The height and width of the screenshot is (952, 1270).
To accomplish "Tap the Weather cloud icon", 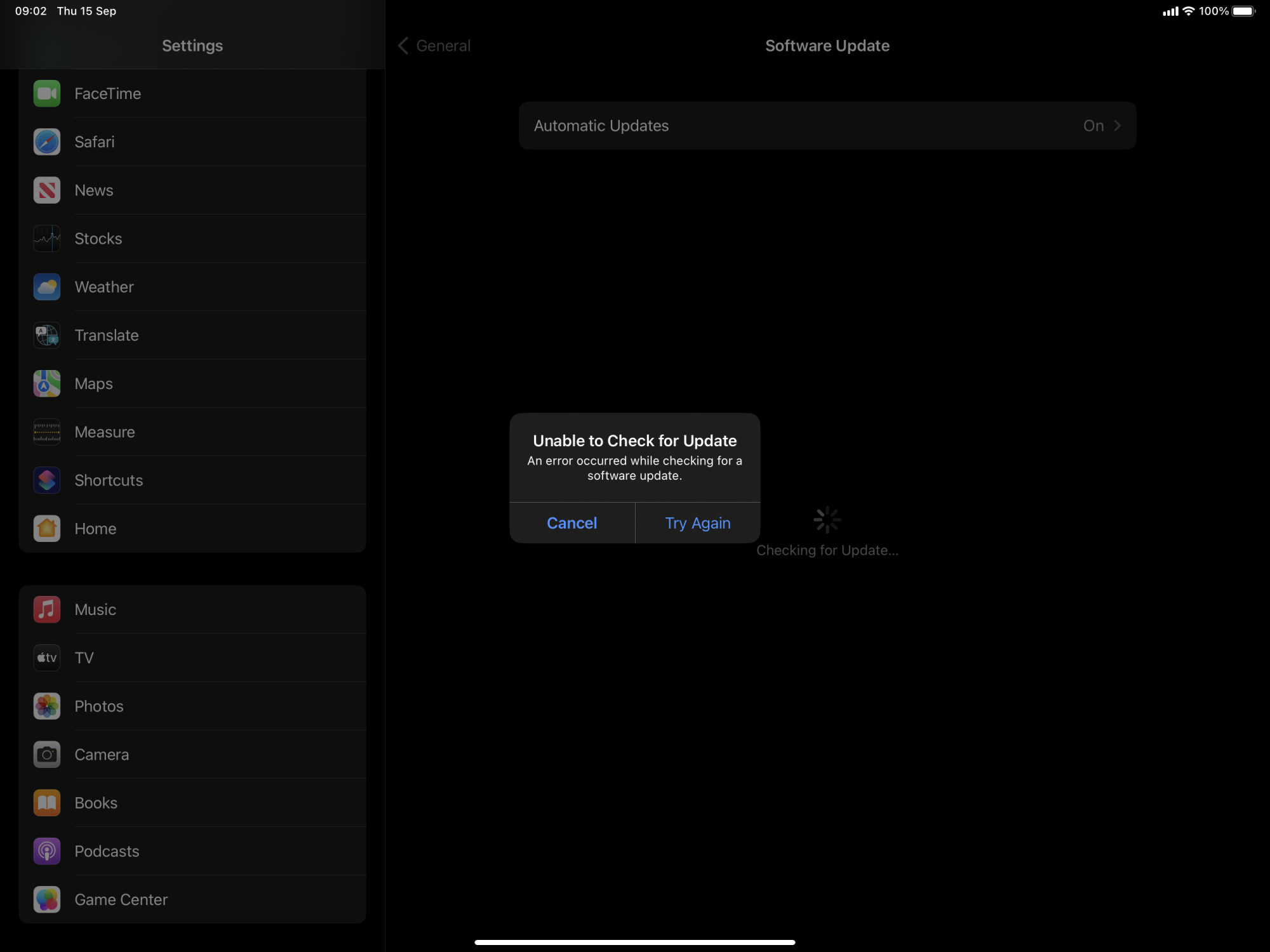I will point(46,287).
